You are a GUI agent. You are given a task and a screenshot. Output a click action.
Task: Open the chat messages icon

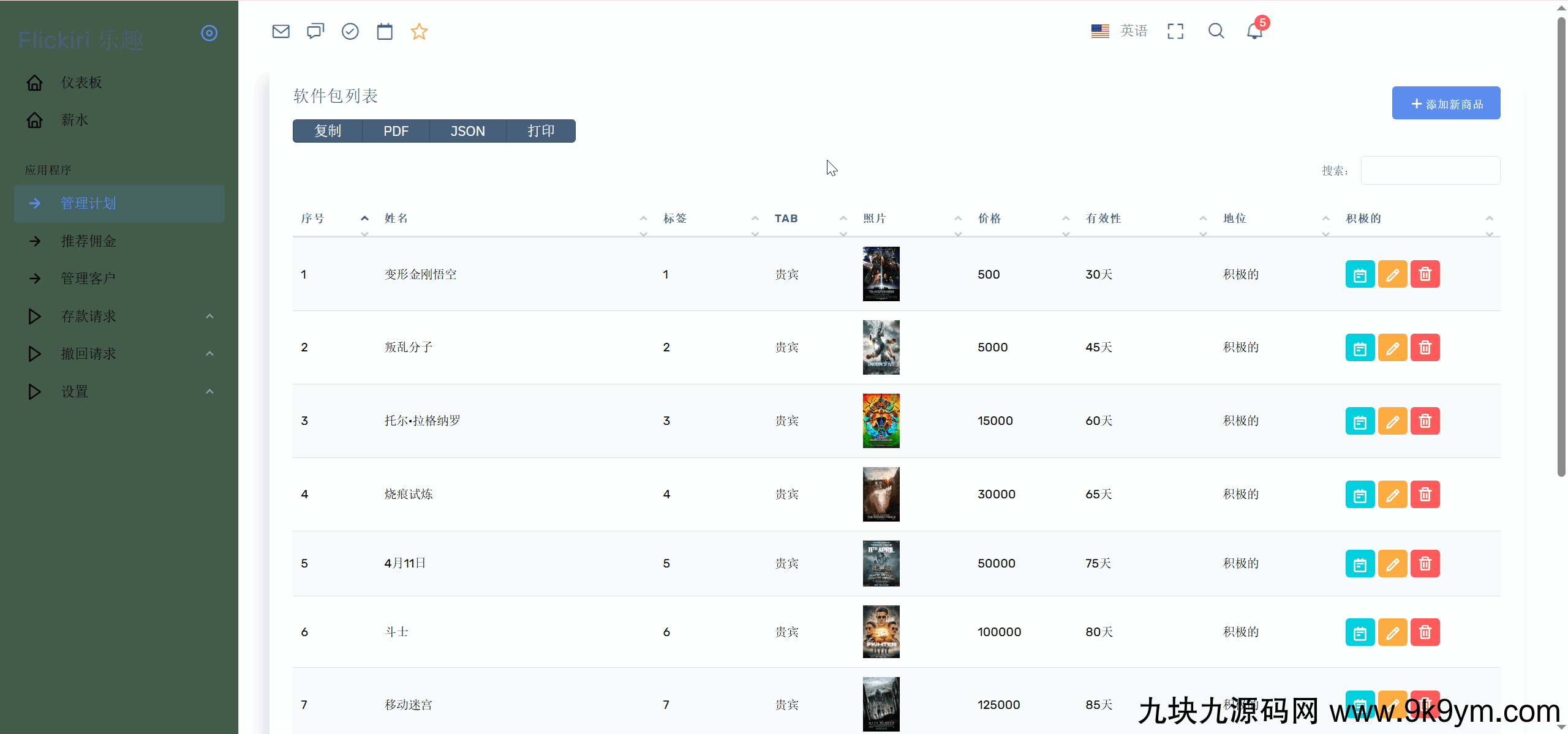(x=315, y=31)
